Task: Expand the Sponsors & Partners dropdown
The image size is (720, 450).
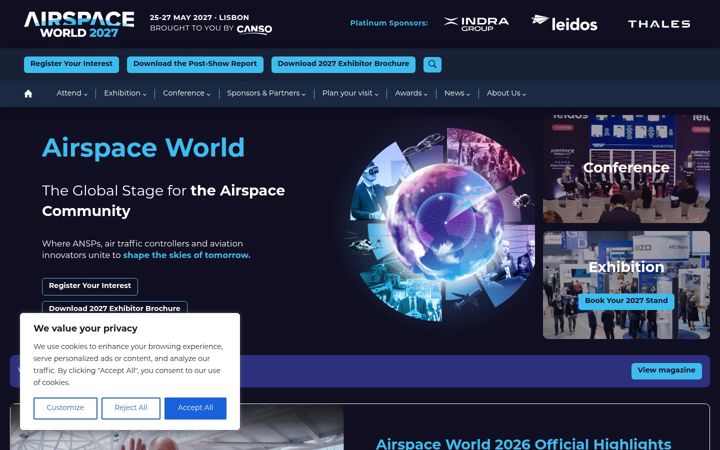Action: pyautogui.click(x=266, y=93)
